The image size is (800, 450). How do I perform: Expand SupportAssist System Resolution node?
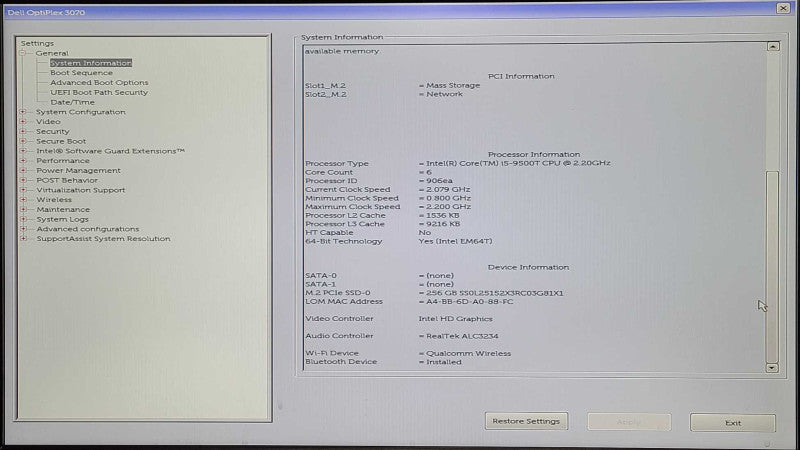[23, 239]
